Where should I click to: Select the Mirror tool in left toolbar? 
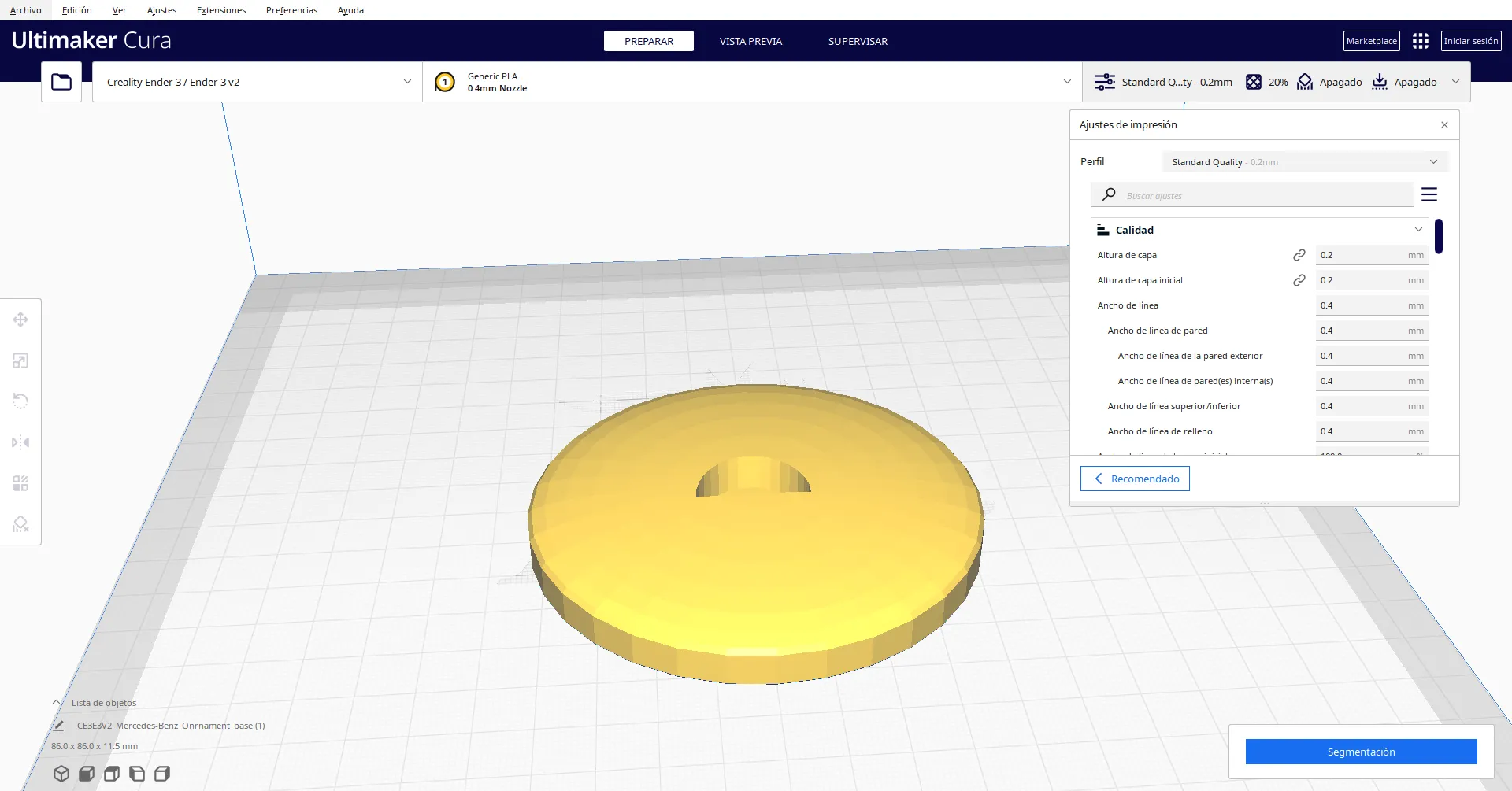coord(20,442)
